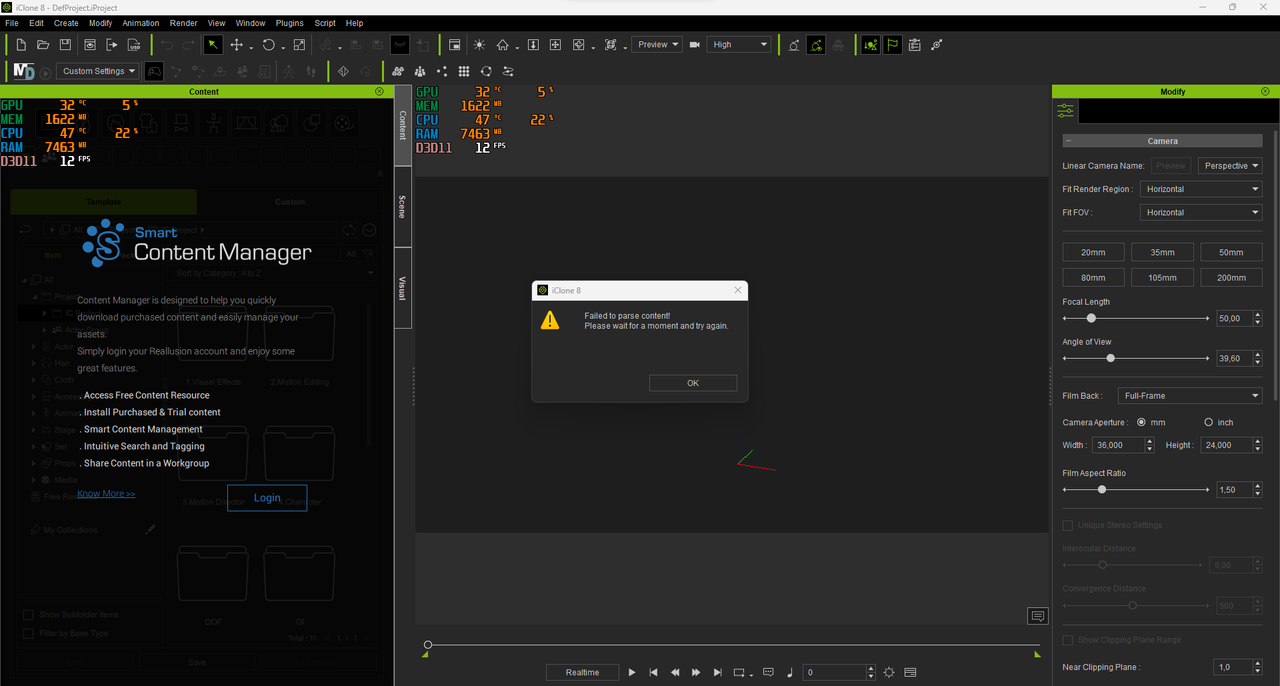
Task: Jump to the last frame
Action: pos(717,673)
